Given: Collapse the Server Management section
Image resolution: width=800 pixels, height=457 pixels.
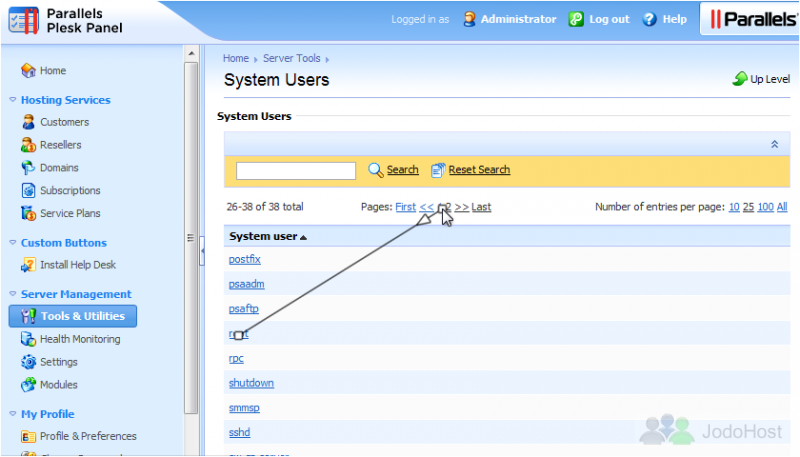Looking at the screenshot, I should [x=13, y=293].
